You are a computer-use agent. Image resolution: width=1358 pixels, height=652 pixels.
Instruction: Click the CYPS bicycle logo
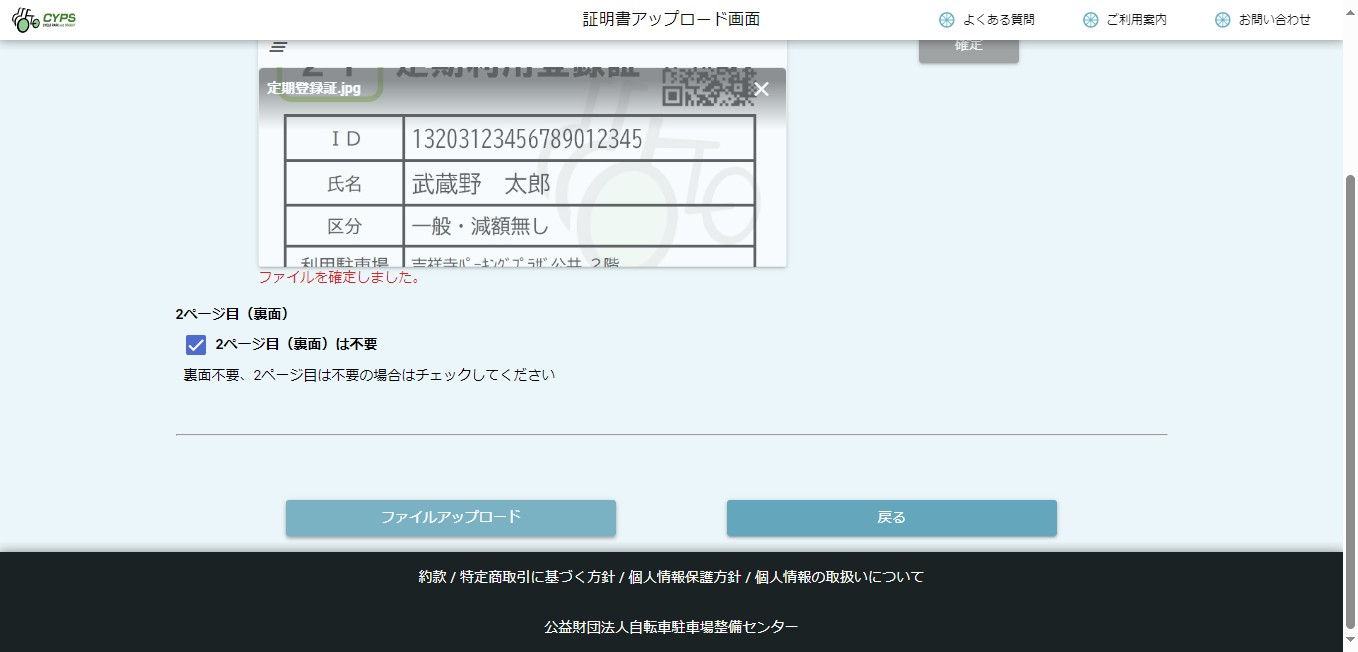pos(44,20)
